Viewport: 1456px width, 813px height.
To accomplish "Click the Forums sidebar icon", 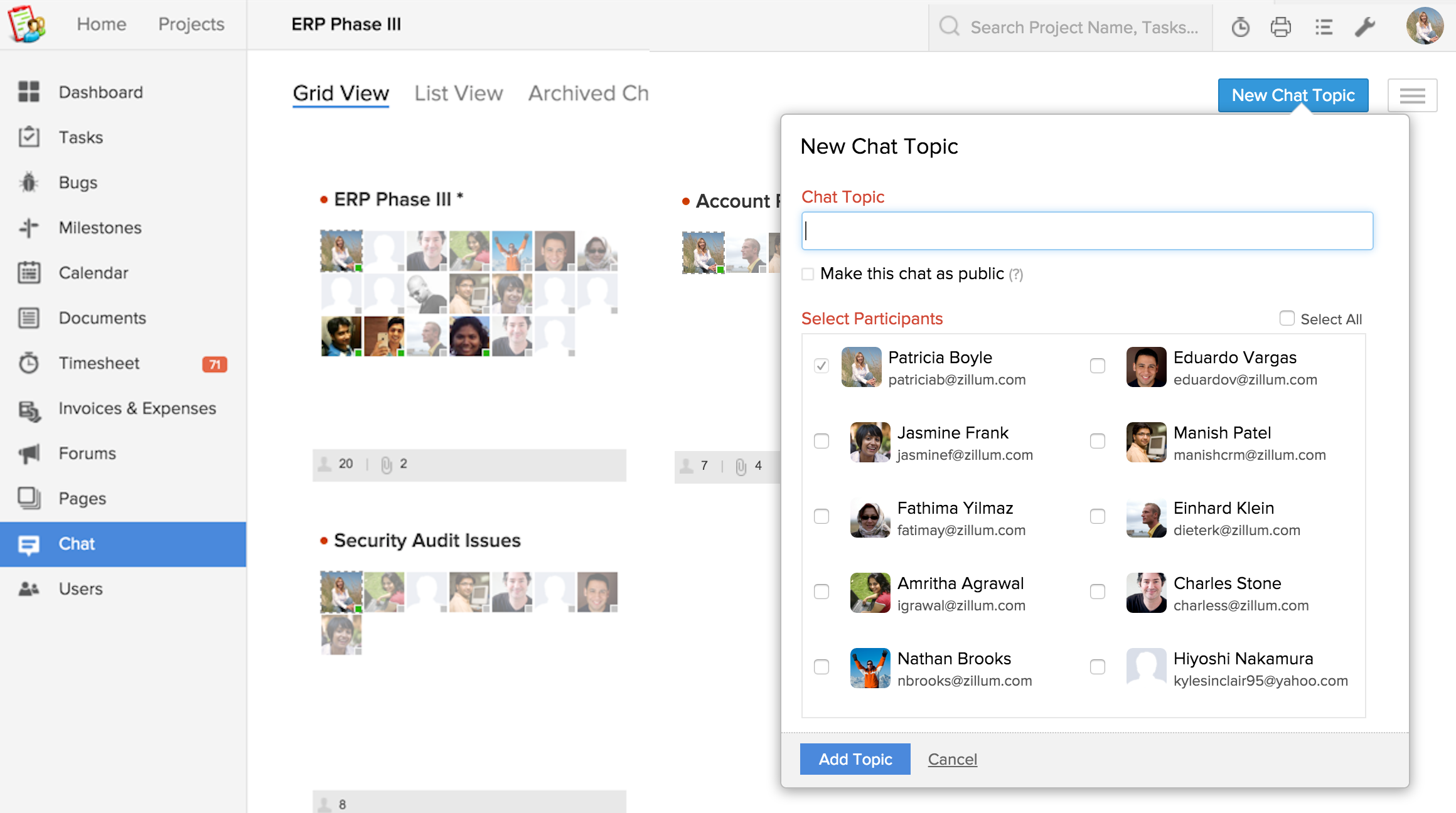I will [x=28, y=453].
